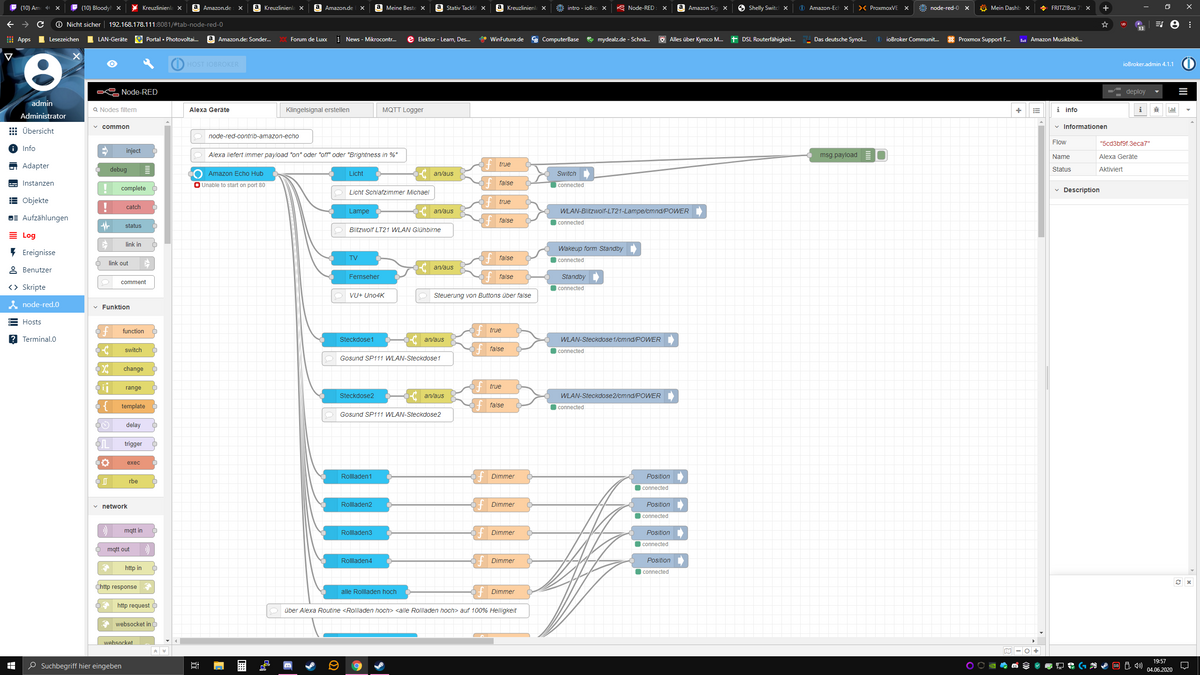Open the flow list icon beside tabs
Screen dimensions: 1200x675
click(1036, 110)
